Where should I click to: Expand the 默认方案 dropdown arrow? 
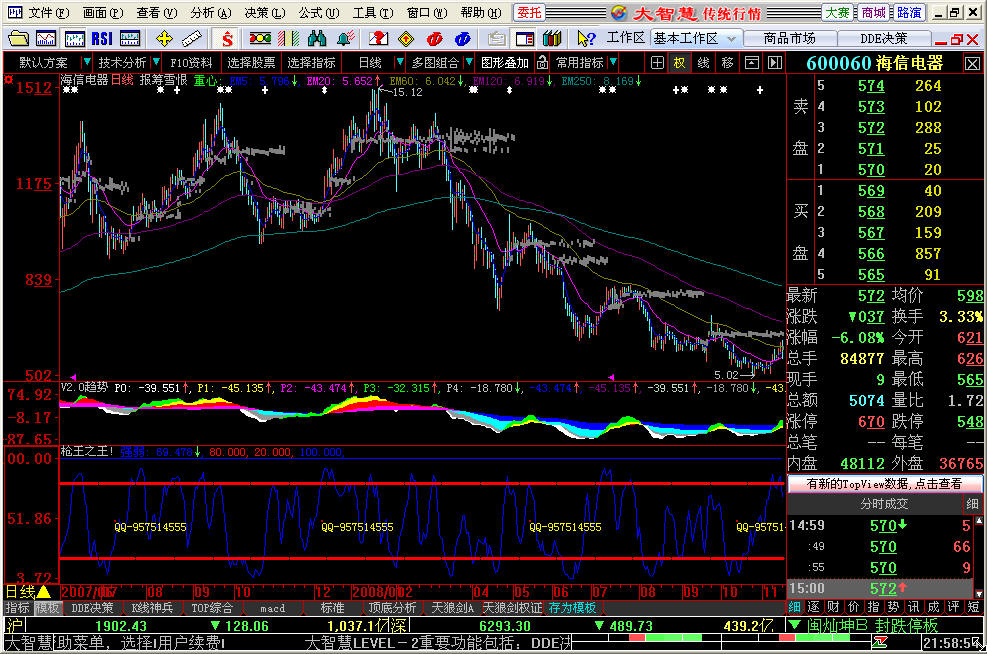click(x=87, y=62)
